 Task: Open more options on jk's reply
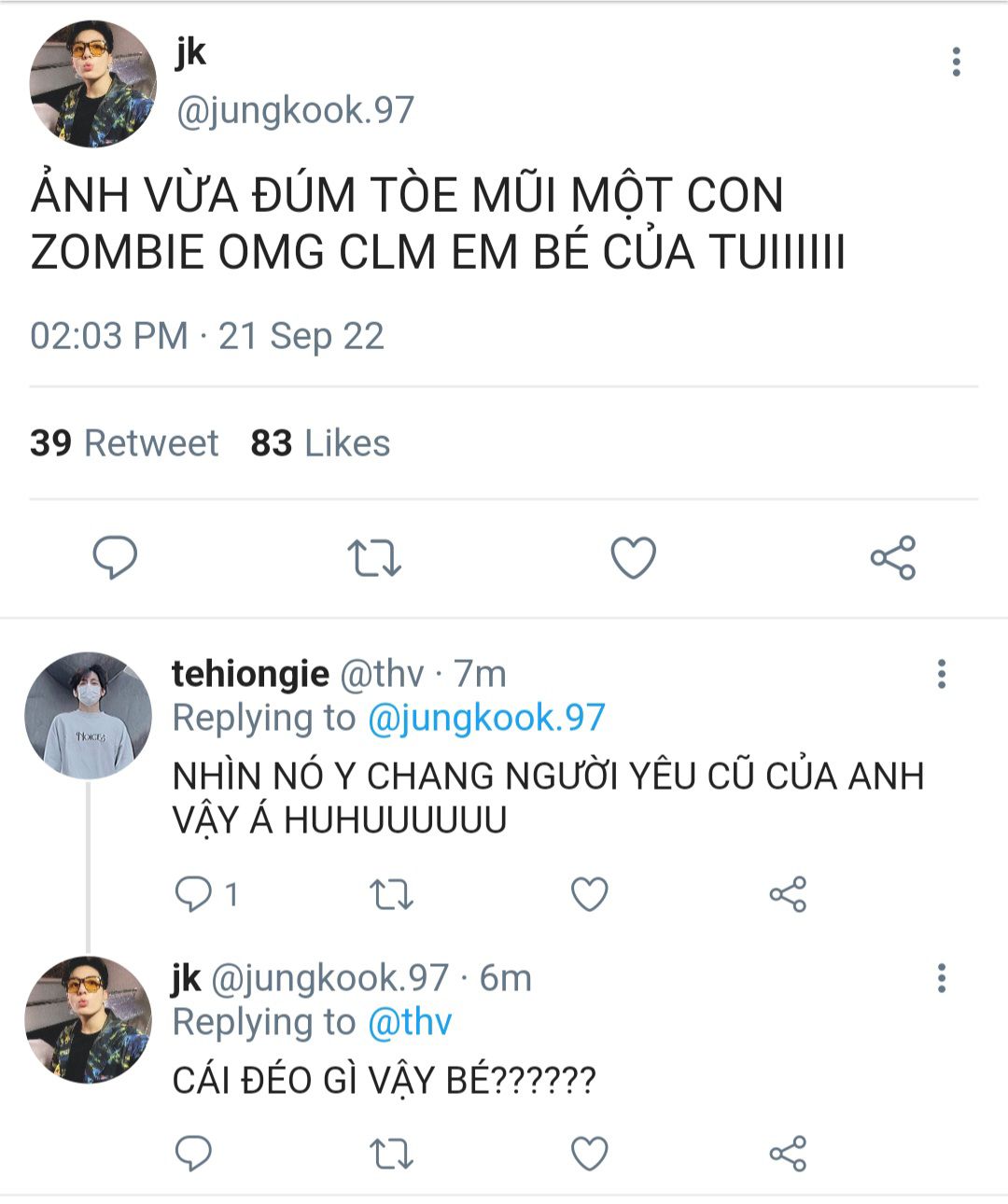pos(942,978)
